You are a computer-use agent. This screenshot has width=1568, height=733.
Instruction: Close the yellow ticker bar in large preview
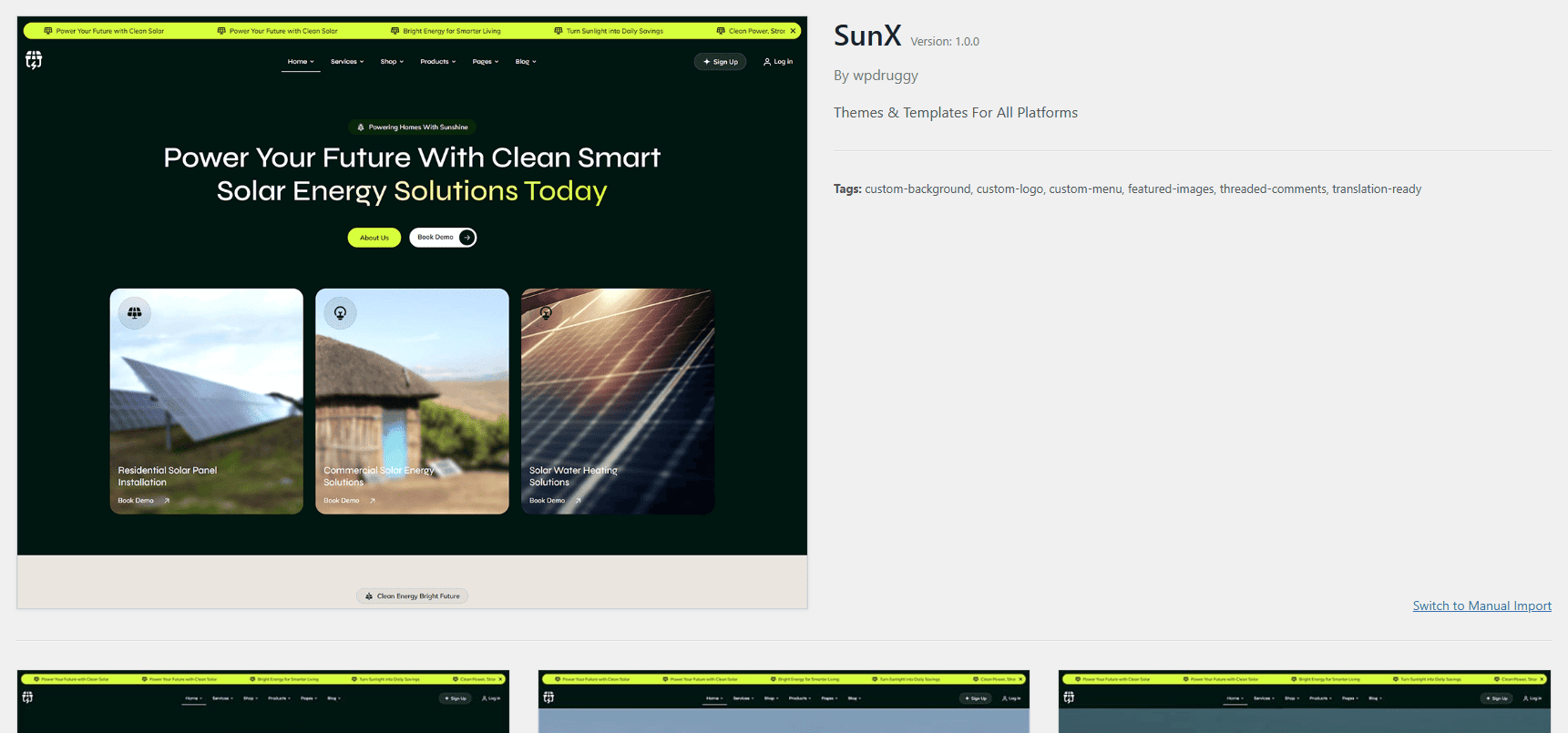[x=794, y=31]
